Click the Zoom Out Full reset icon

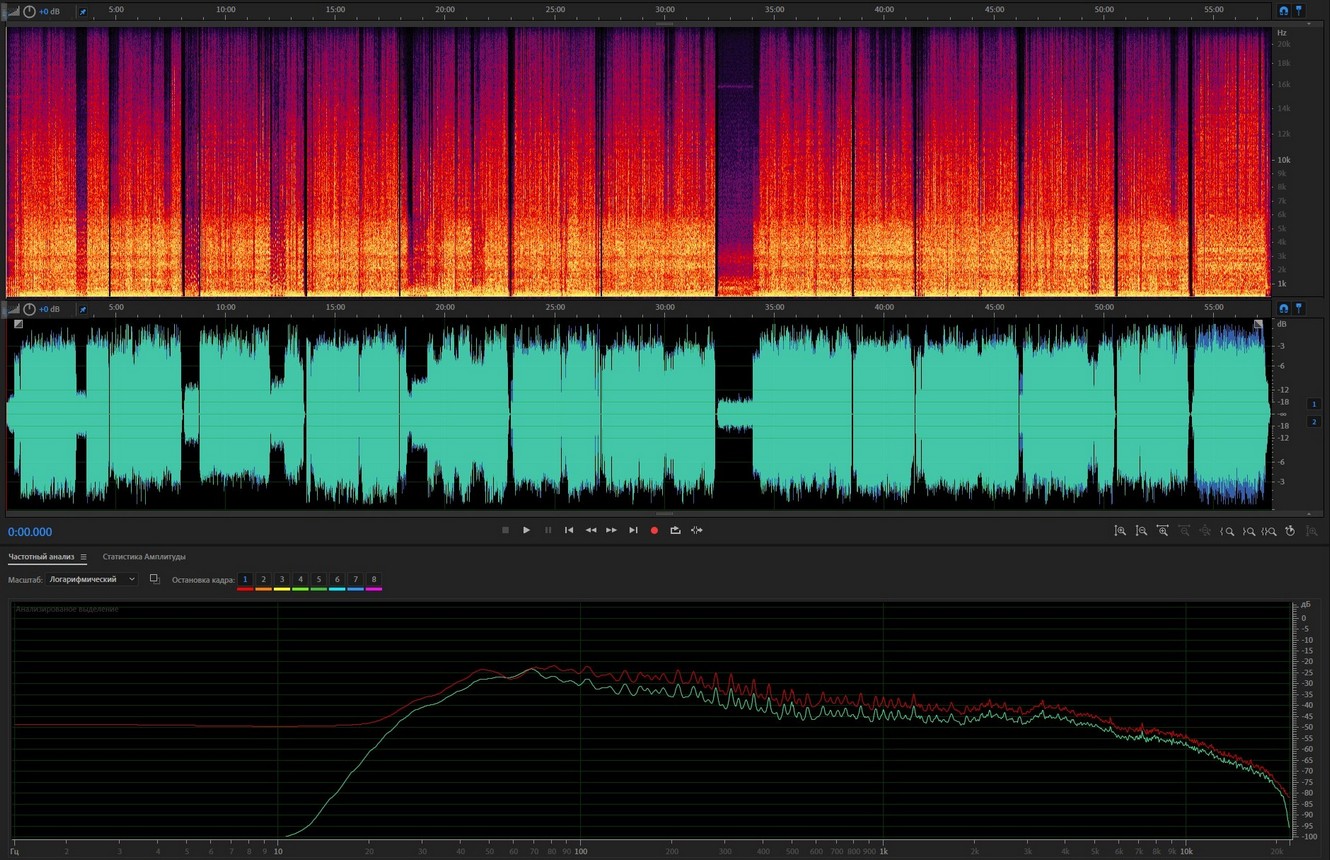(1290, 531)
